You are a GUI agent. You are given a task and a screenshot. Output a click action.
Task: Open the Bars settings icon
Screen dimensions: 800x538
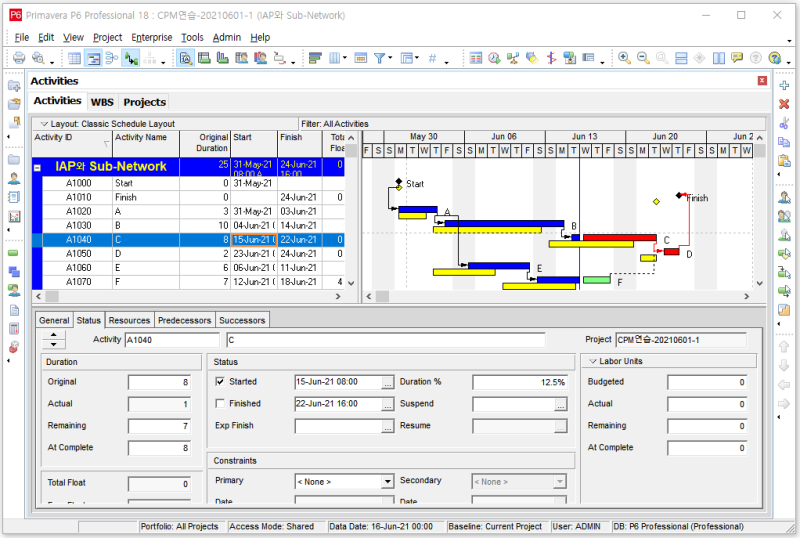315,58
